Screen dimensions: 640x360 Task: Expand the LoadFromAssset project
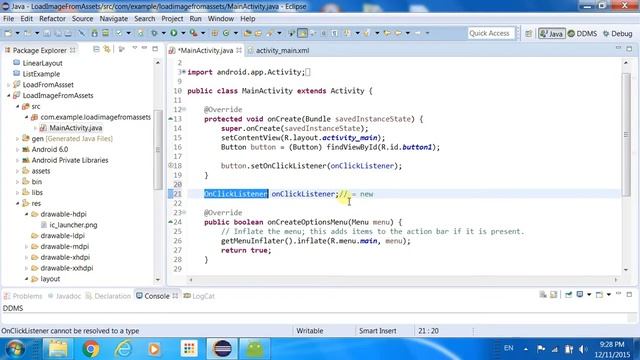tap(9, 85)
